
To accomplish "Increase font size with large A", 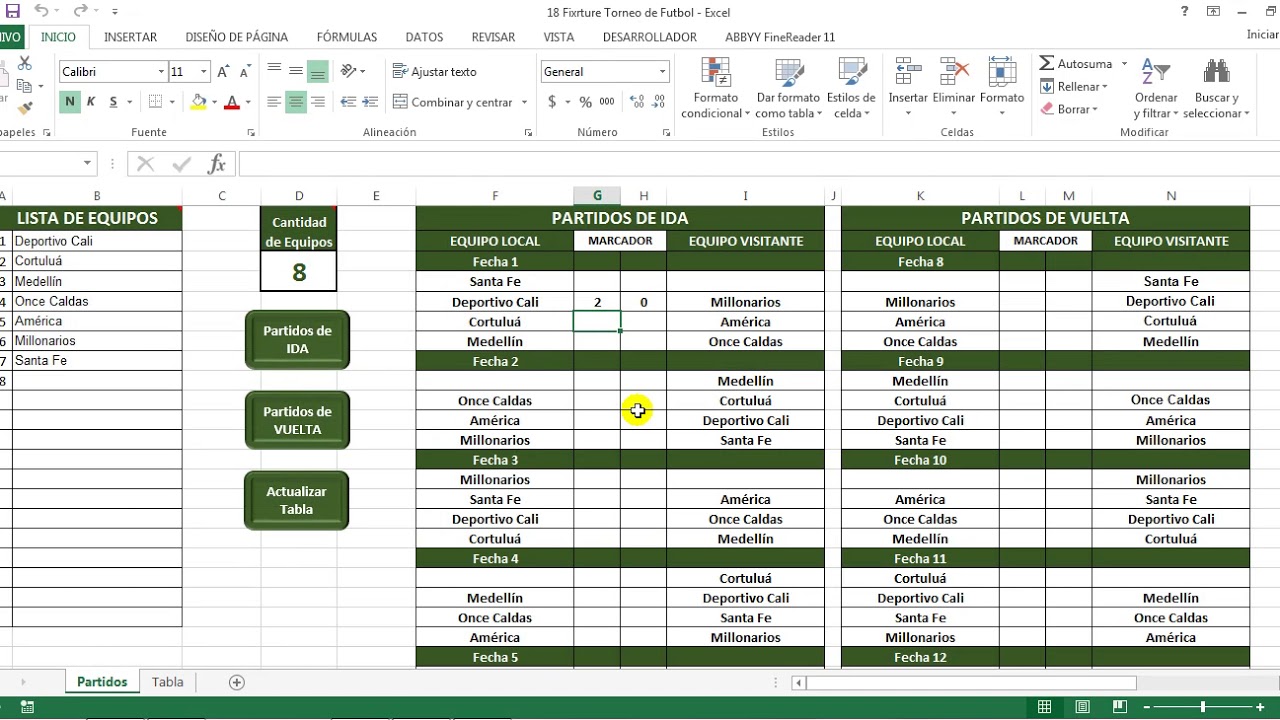I will pyautogui.click(x=224, y=72).
